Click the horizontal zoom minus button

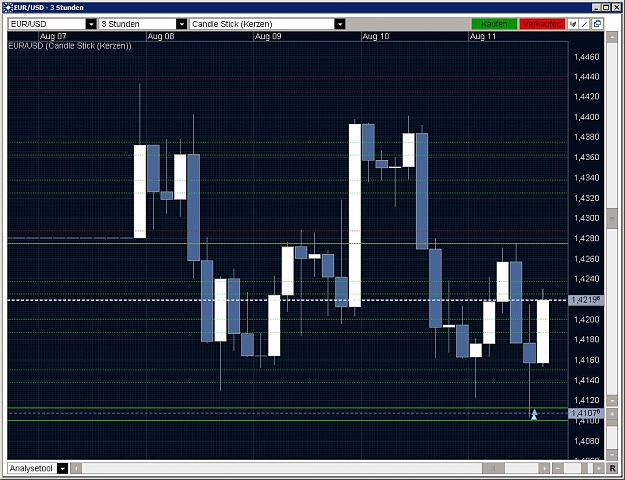(x=558, y=468)
